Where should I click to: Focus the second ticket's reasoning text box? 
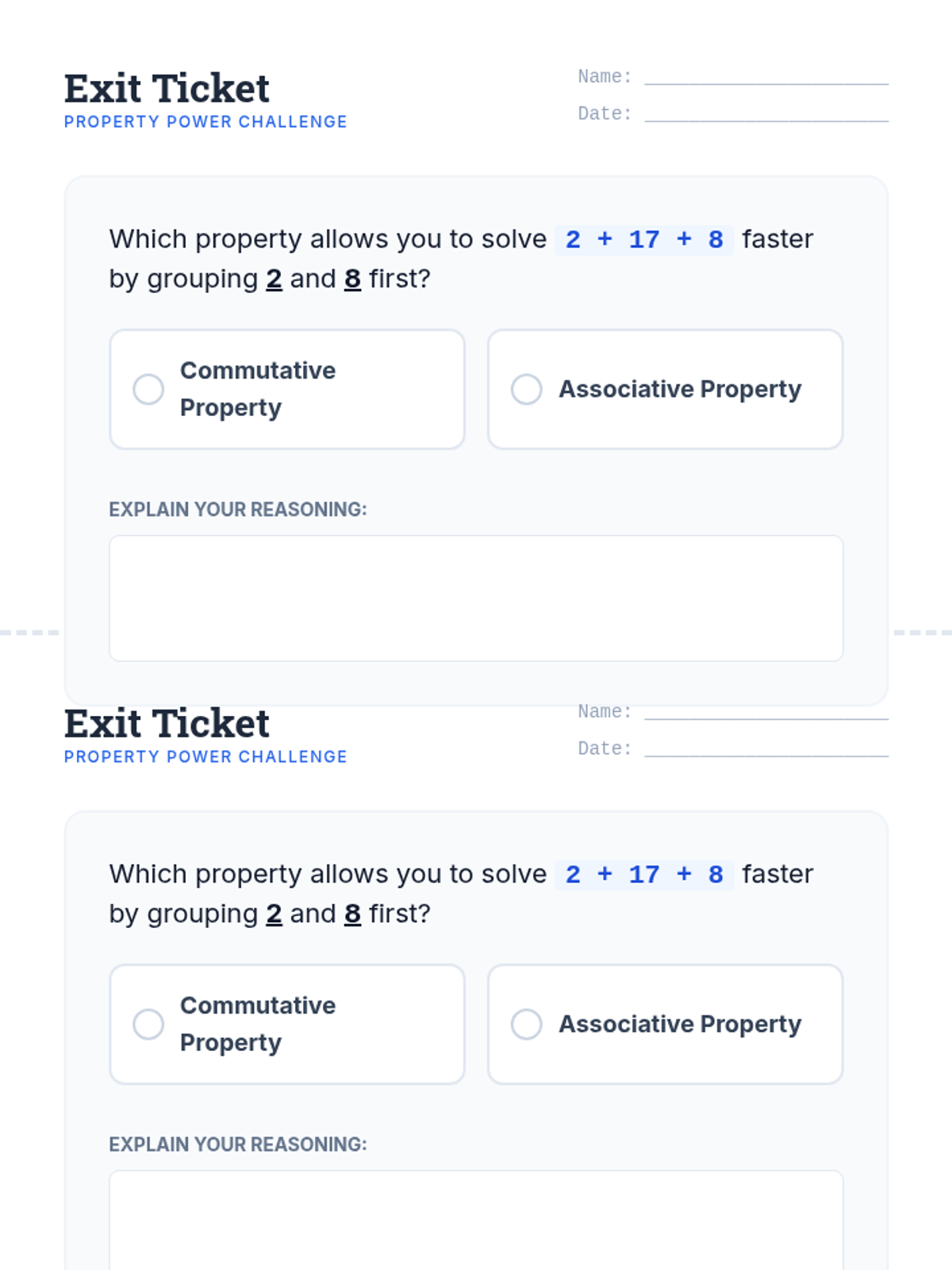476,1222
